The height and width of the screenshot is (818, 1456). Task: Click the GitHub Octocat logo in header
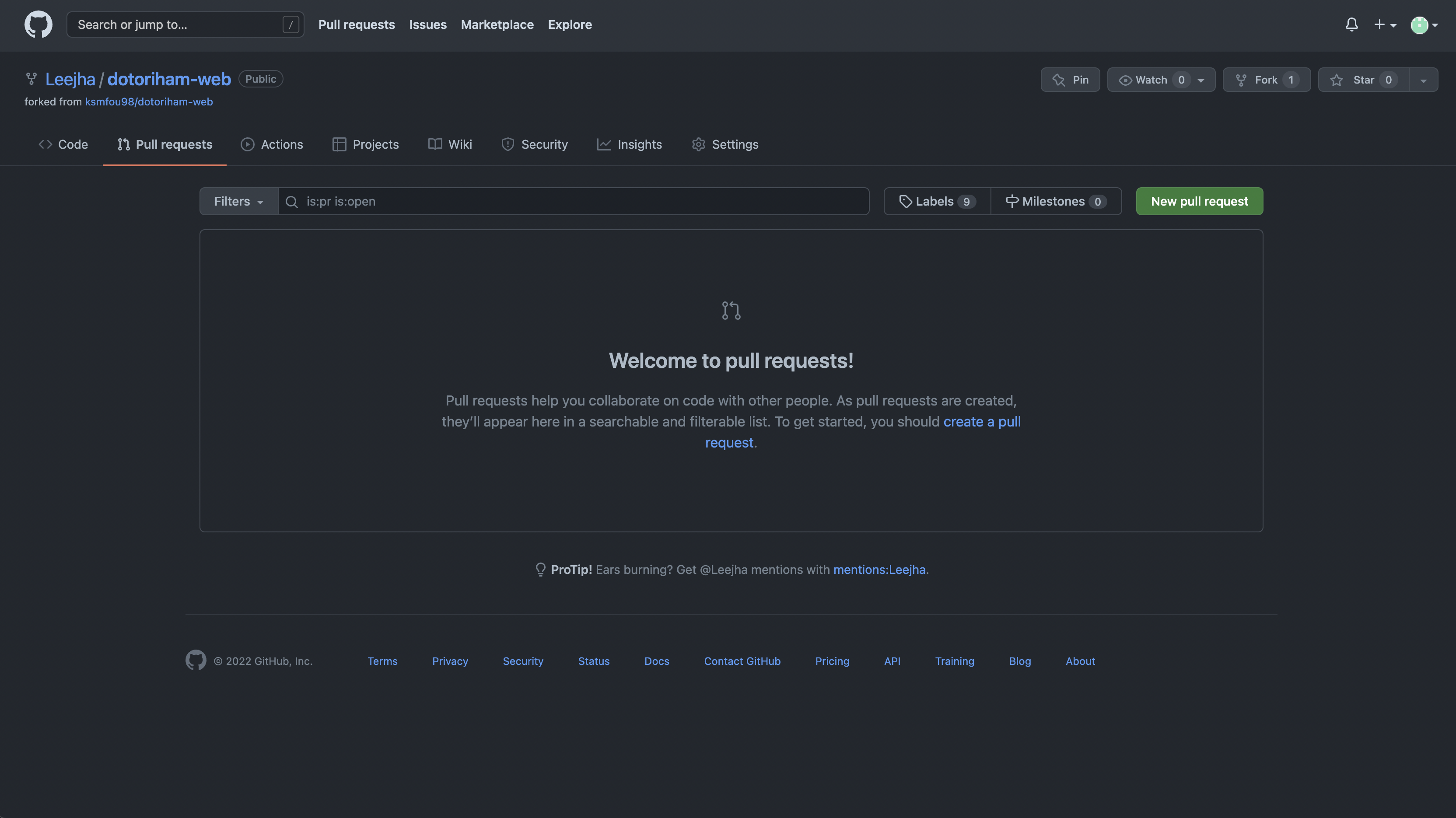click(x=38, y=24)
